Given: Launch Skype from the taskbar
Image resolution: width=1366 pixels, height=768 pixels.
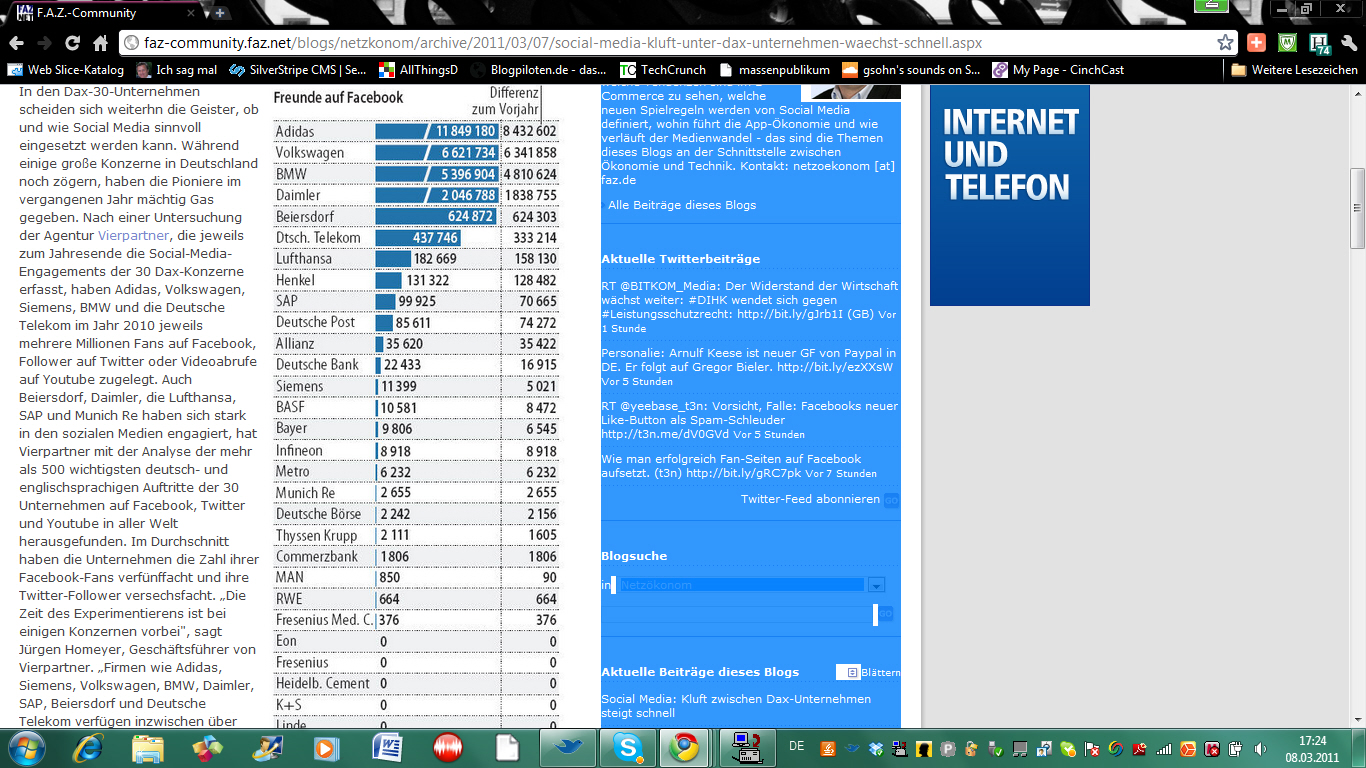Looking at the screenshot, I should coord(628,747).
